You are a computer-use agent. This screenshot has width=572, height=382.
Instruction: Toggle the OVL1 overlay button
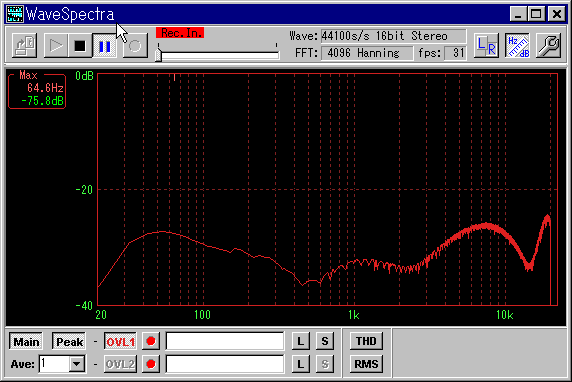point(120,342)
